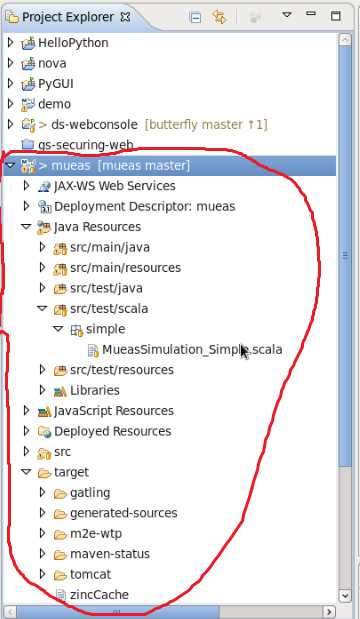This screenshot has height=619, width=360.
Task: Click the gs-securing-web closed project icon
Action: coord(28,145)
